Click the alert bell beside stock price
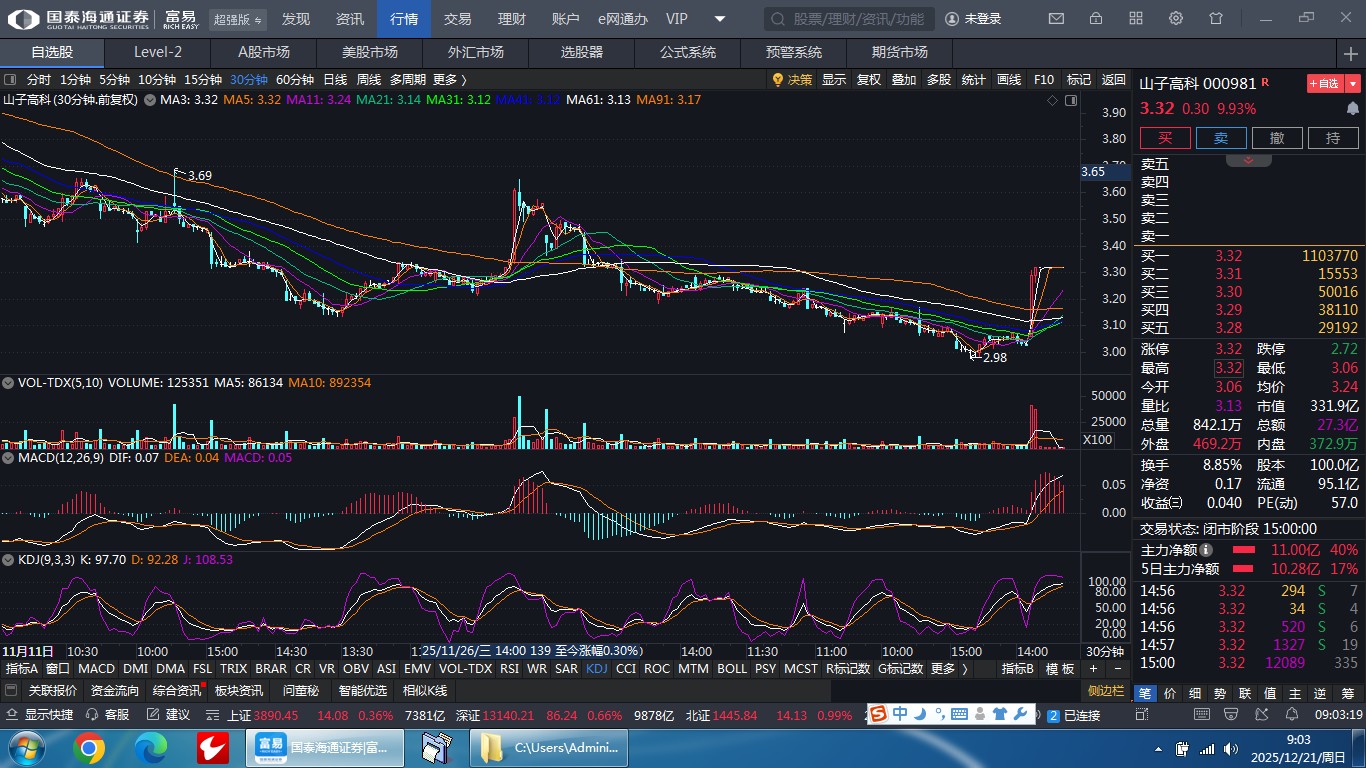This screenshot has height=768, width=1366. [x=1353, y=108]
